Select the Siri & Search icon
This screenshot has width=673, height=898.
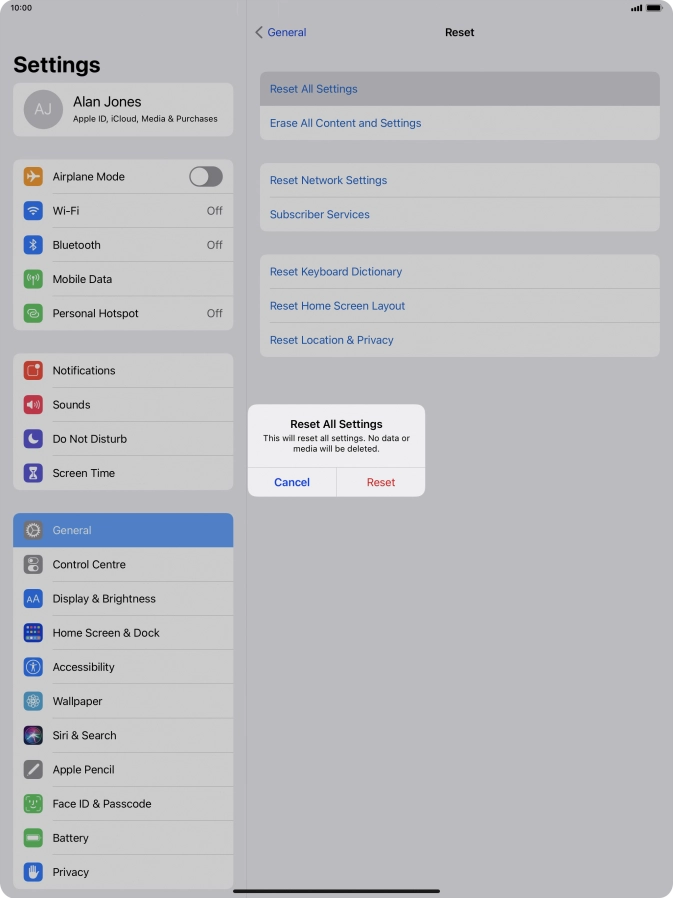click(33, 735)
